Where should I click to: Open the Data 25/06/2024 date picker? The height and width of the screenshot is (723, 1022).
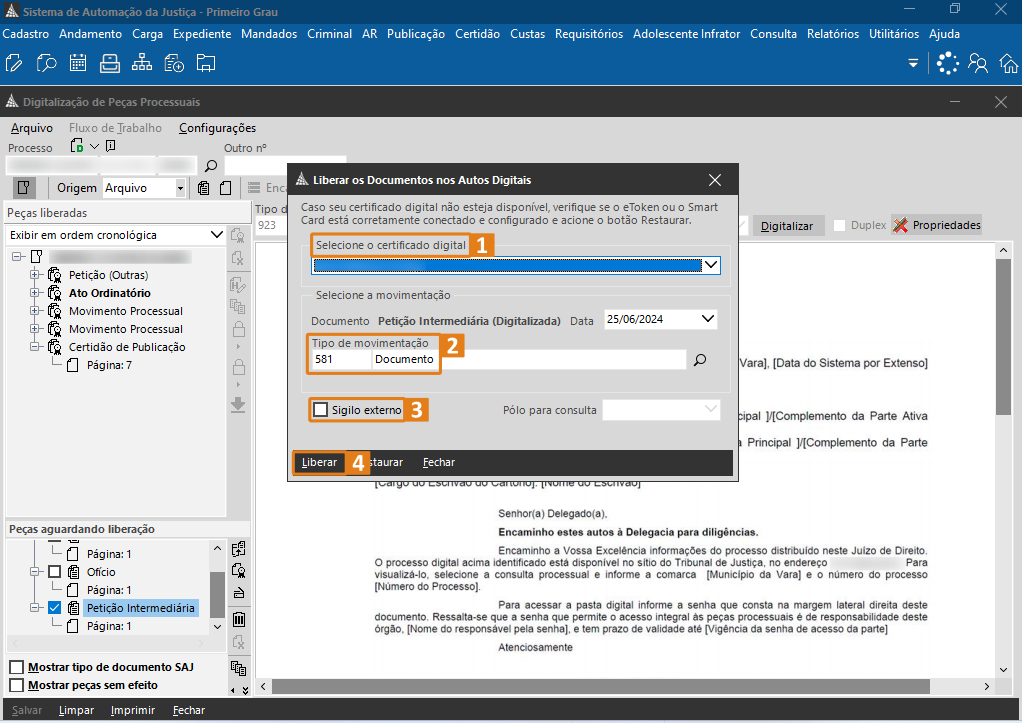(x=707, y=319)
